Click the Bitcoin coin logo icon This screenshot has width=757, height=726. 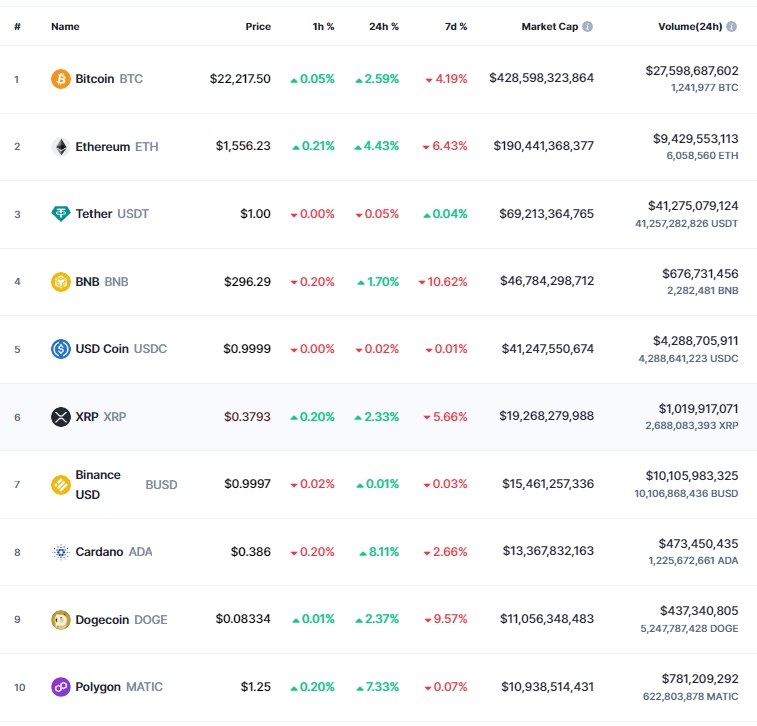tap(61, 79)
